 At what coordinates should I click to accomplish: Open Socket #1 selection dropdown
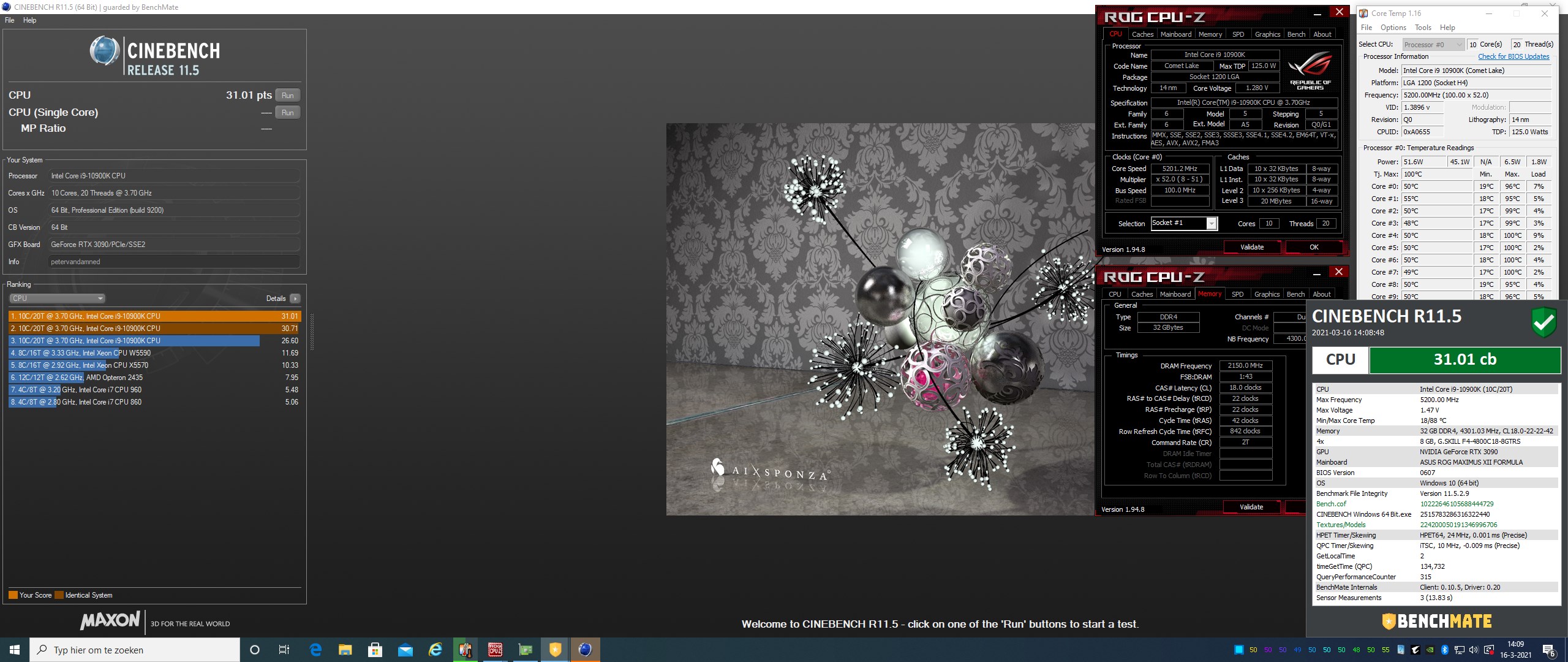point(1183,223)
